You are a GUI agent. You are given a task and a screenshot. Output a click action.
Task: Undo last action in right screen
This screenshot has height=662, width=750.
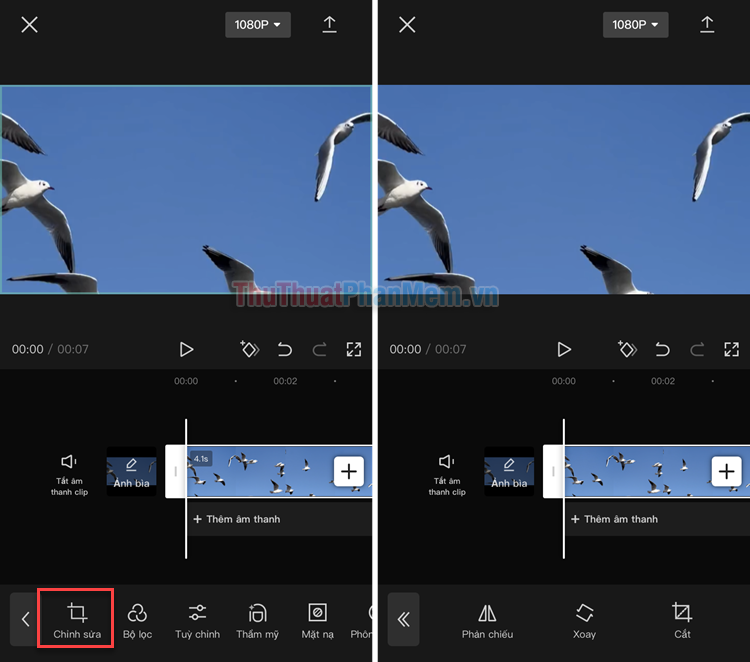pos(662,349)
